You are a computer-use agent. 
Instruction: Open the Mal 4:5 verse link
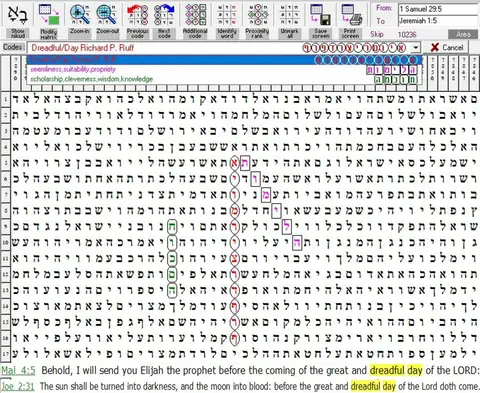click(x=18, y=370)
